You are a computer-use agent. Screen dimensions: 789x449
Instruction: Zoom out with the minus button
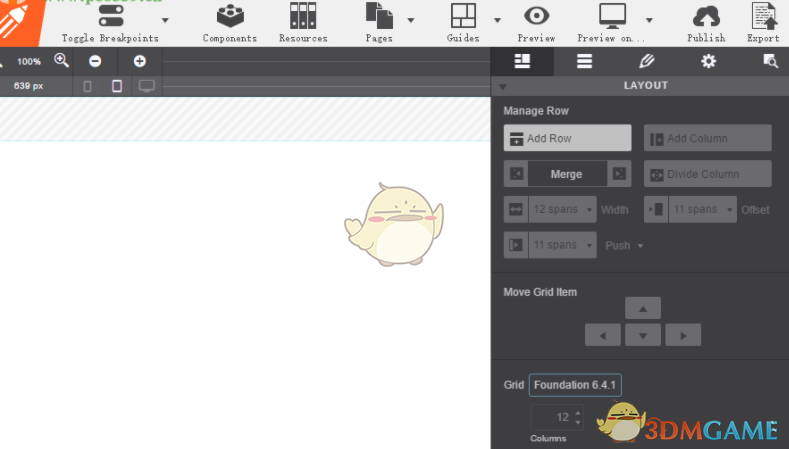pyautogui.click(x=95, y=61)
